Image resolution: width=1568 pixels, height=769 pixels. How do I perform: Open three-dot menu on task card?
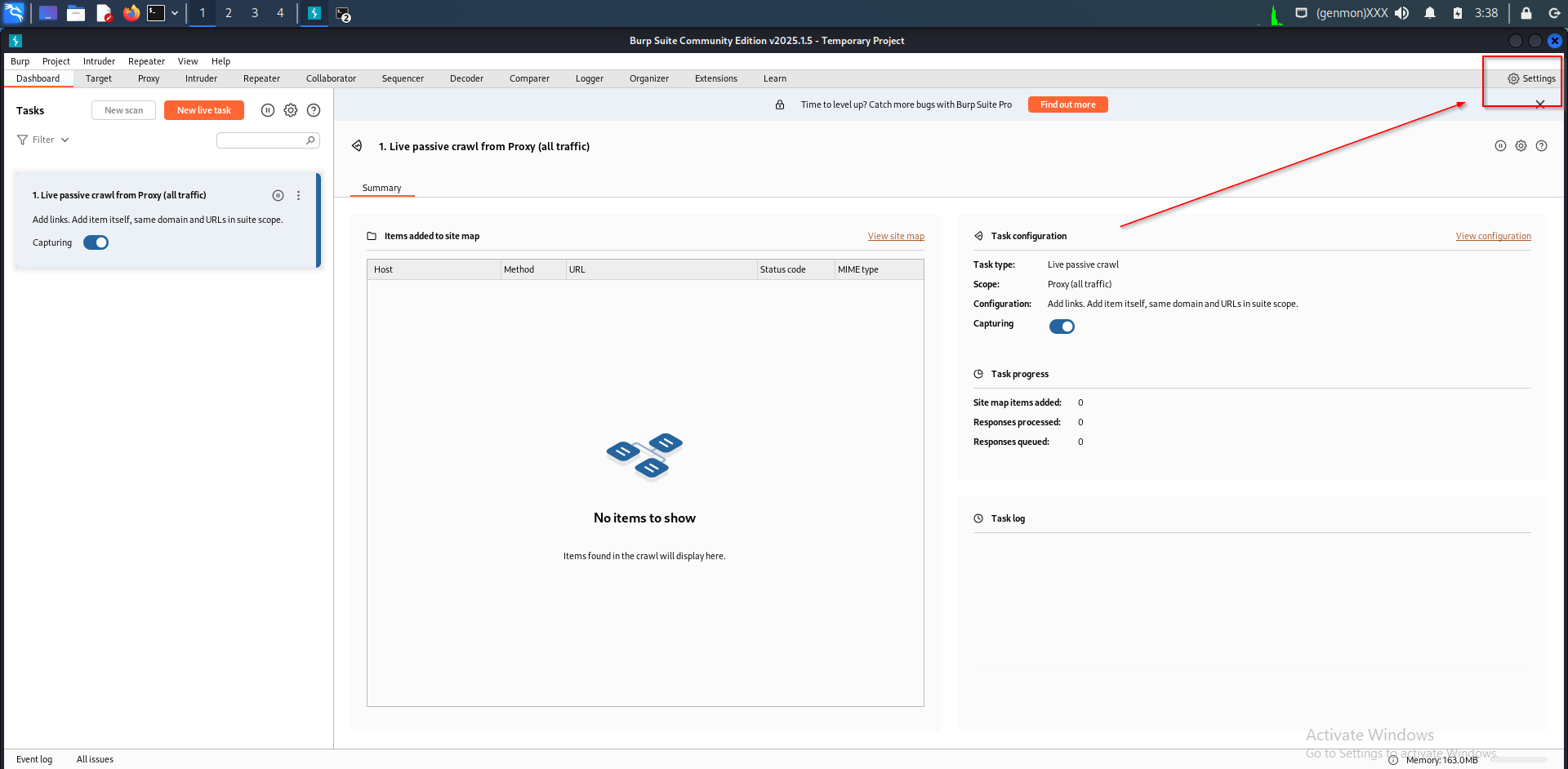tap(298, 195)
